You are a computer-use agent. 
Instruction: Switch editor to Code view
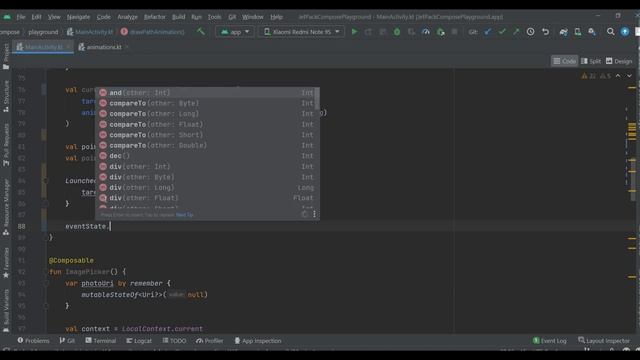[x=564, y=61]
